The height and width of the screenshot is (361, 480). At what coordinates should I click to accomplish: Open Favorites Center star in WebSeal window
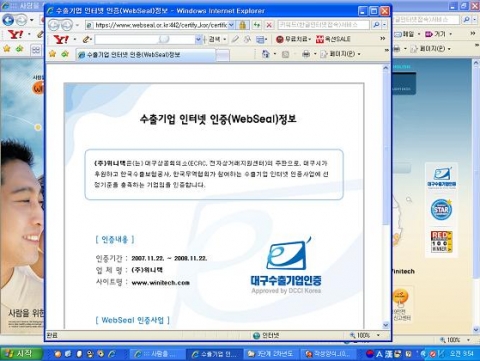(52, 54)
